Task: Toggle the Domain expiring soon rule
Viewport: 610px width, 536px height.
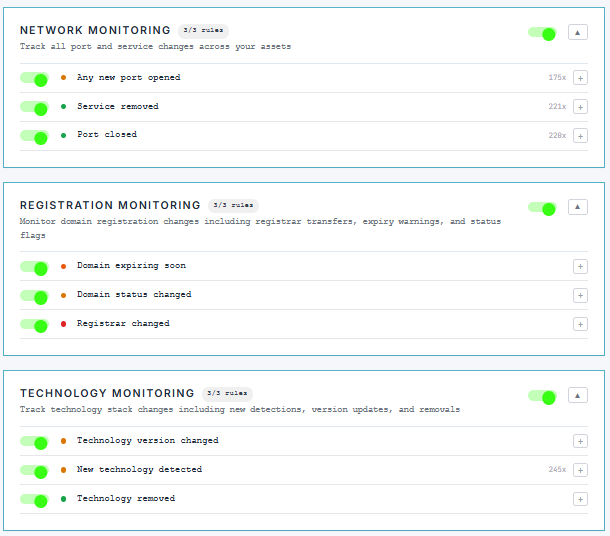Action: [34, 267]
